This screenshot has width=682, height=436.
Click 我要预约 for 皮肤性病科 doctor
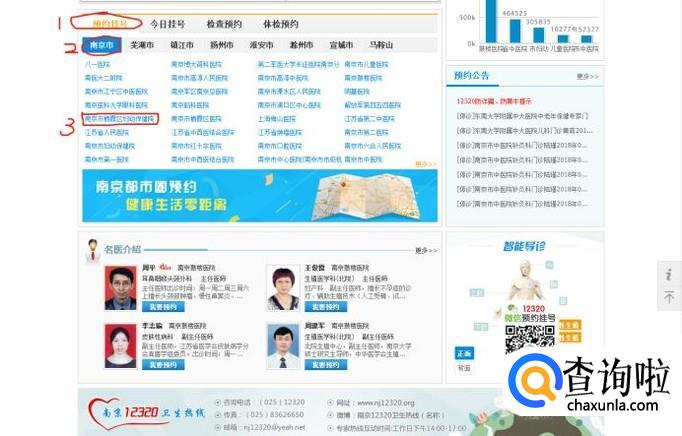(x=163, y=365)
